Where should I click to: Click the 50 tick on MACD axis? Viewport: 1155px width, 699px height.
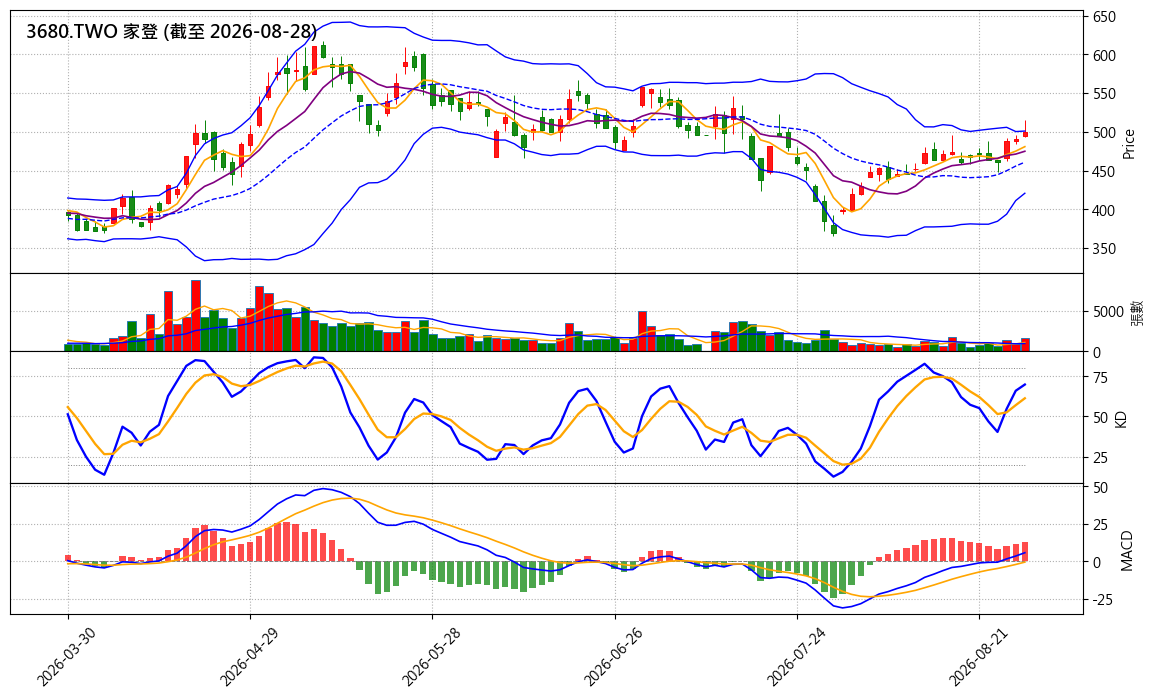[1100, 488]
